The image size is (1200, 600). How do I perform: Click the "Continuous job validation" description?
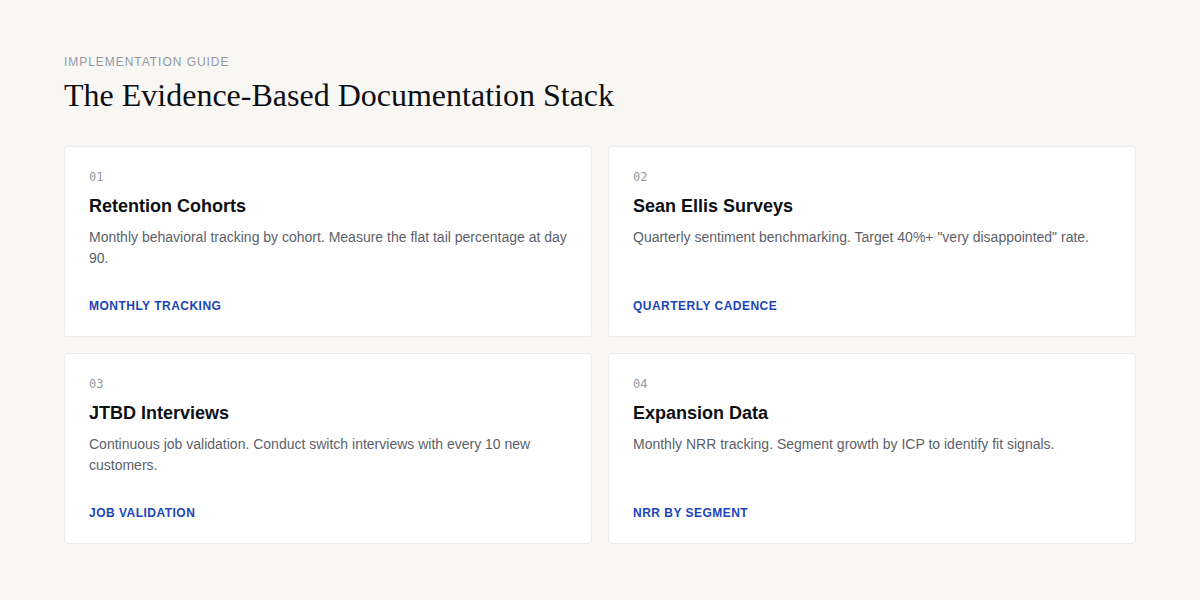(x=310, y=455)
